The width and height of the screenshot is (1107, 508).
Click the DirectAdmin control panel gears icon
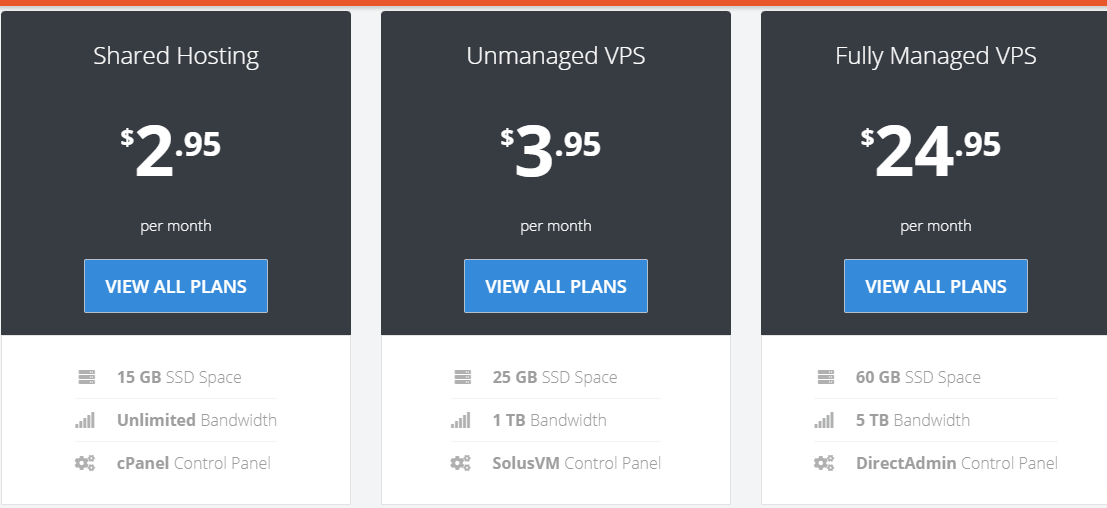[x=824, y=464]
